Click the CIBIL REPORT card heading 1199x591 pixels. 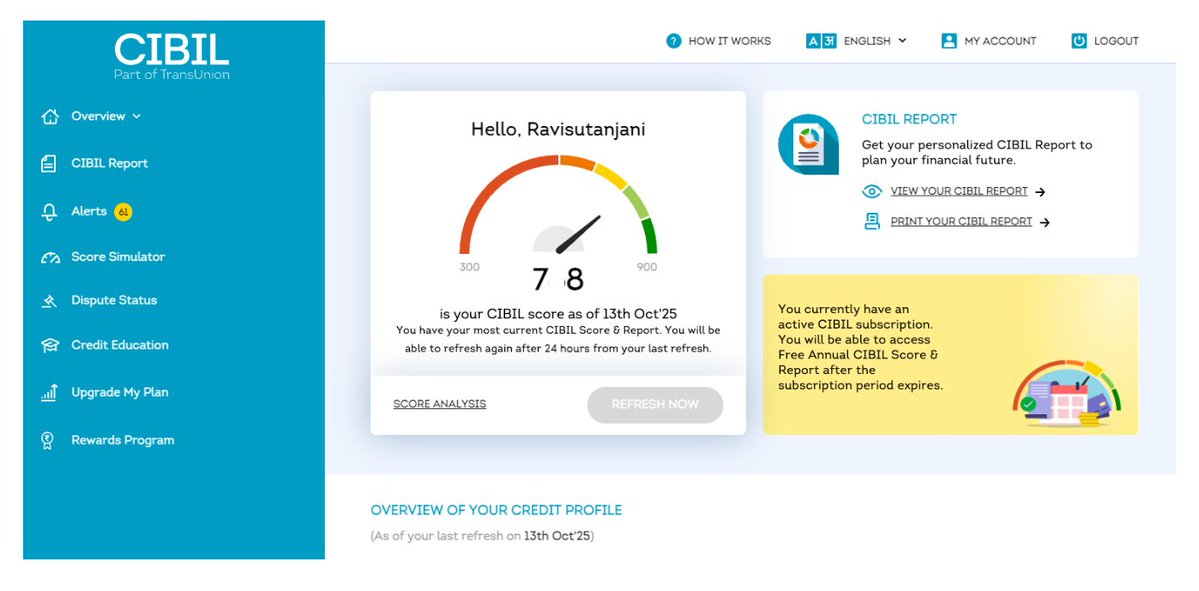909,120
